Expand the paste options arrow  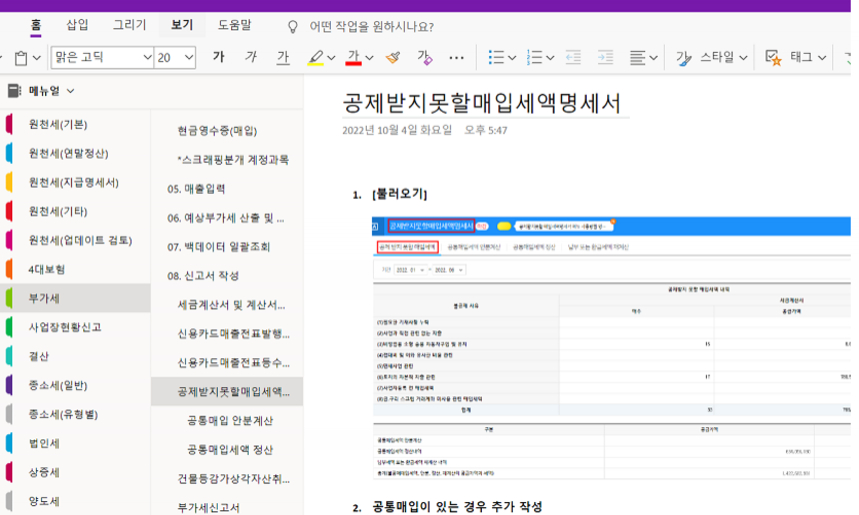(x=37, y=58)
